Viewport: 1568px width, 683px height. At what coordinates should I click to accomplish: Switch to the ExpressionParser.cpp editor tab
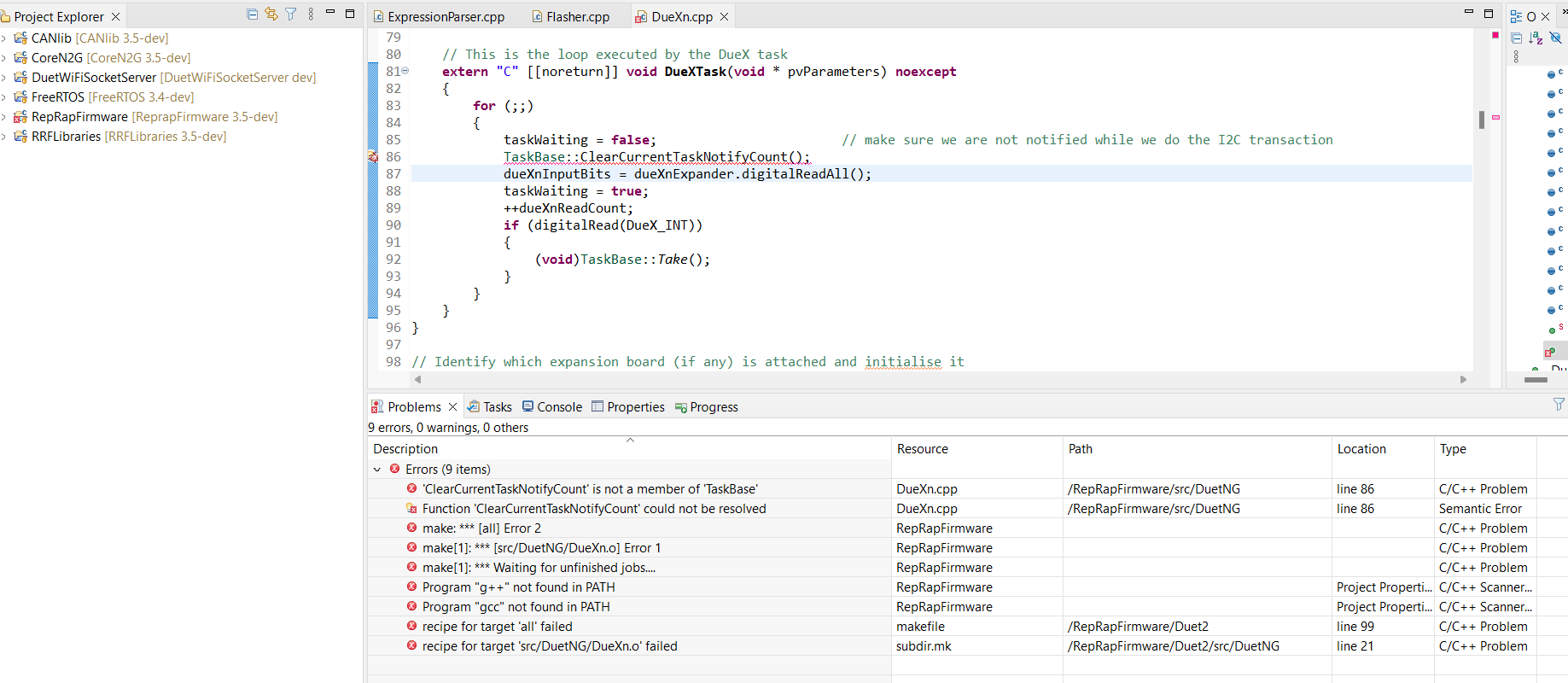(439, 16)
